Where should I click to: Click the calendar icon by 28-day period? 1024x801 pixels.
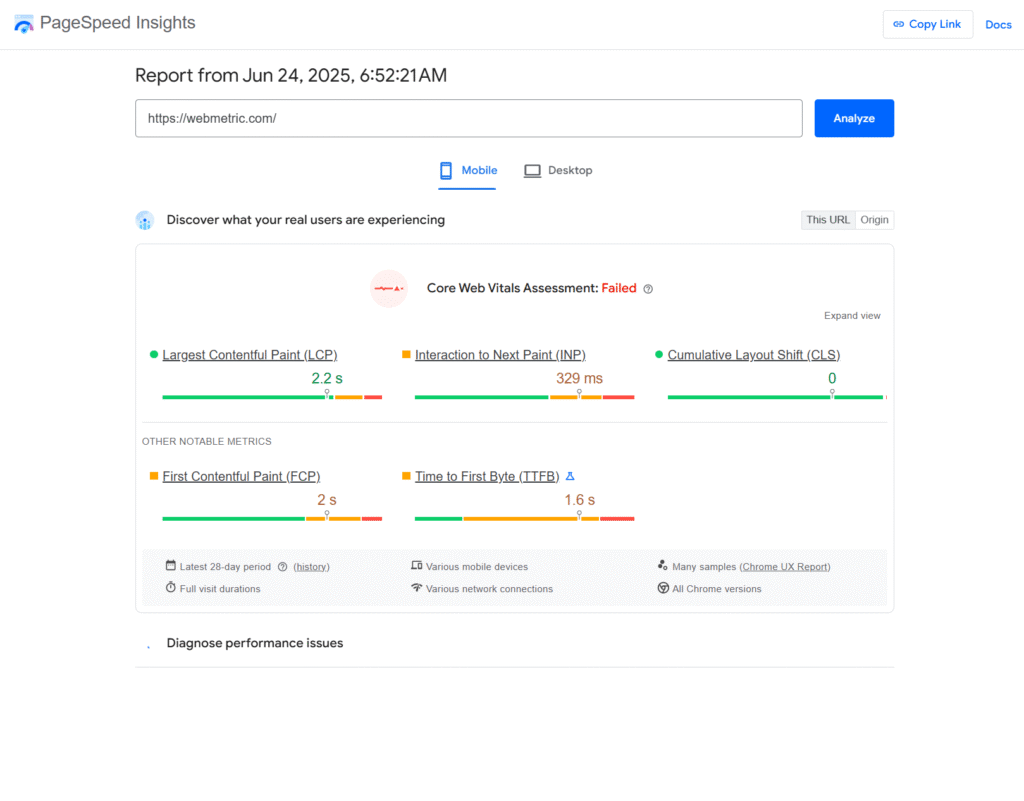click(x=170, y=565)
